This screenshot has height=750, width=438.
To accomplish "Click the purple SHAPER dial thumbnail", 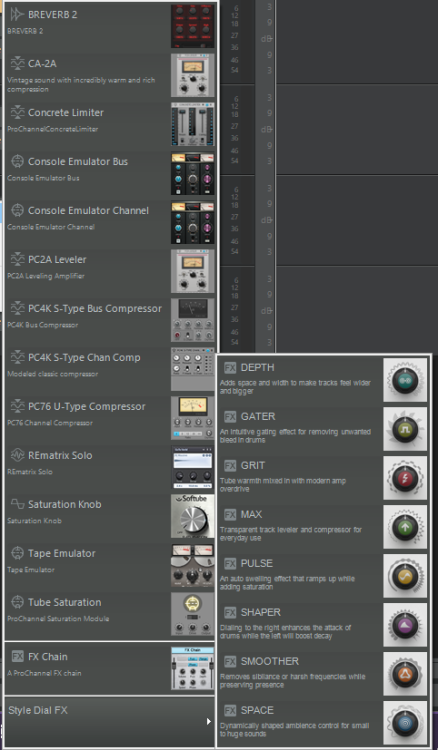I will (x=405, y=625).
